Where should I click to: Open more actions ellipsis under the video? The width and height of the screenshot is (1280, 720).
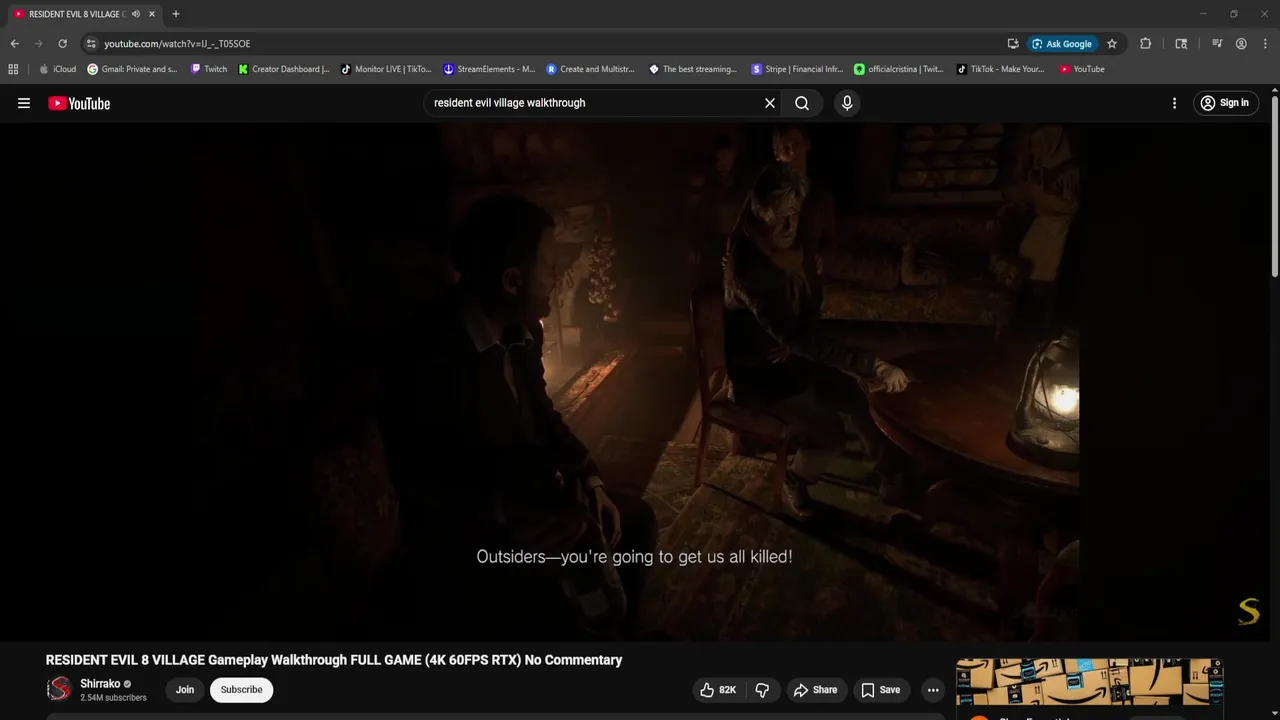click(933, 690)
